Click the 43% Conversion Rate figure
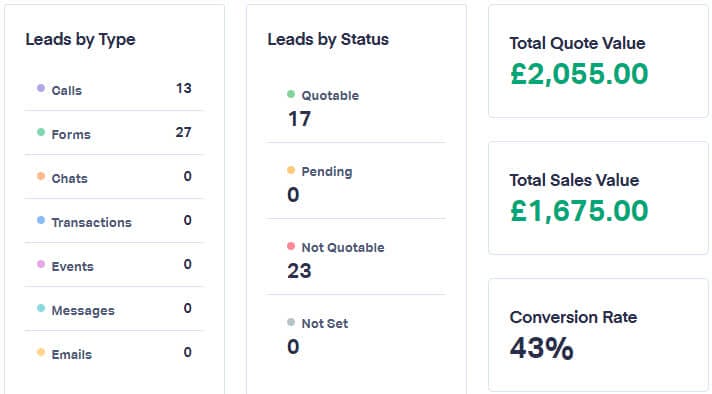The height and width of the screenshot is (394, 712). tap(541, 348)
